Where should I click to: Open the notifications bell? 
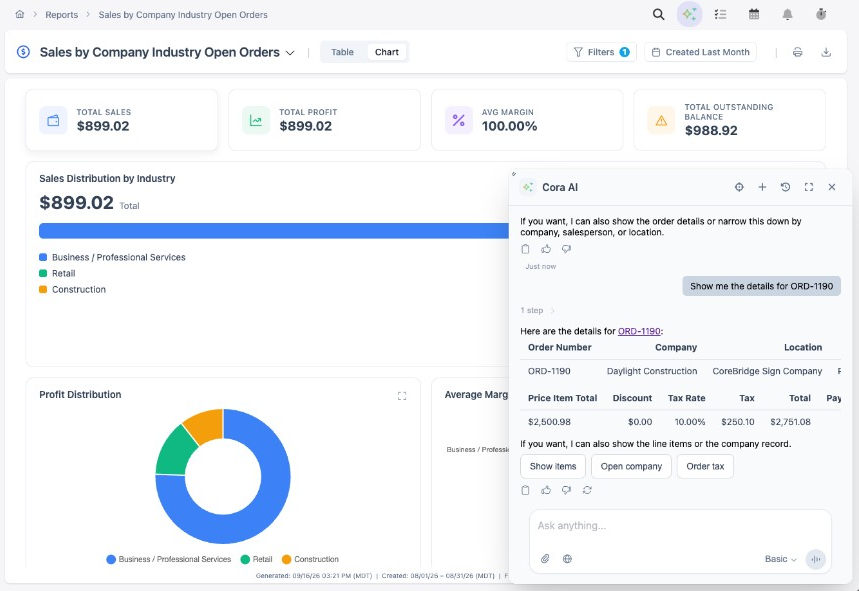(787, 14)
